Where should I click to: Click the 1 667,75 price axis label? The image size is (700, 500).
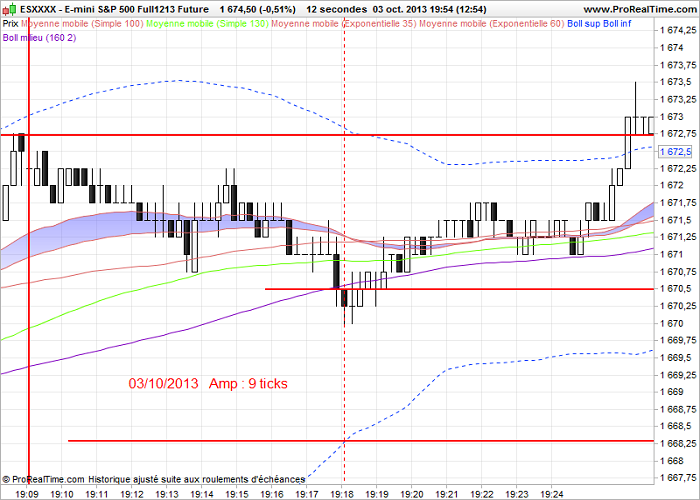click(x=678, y=478)
